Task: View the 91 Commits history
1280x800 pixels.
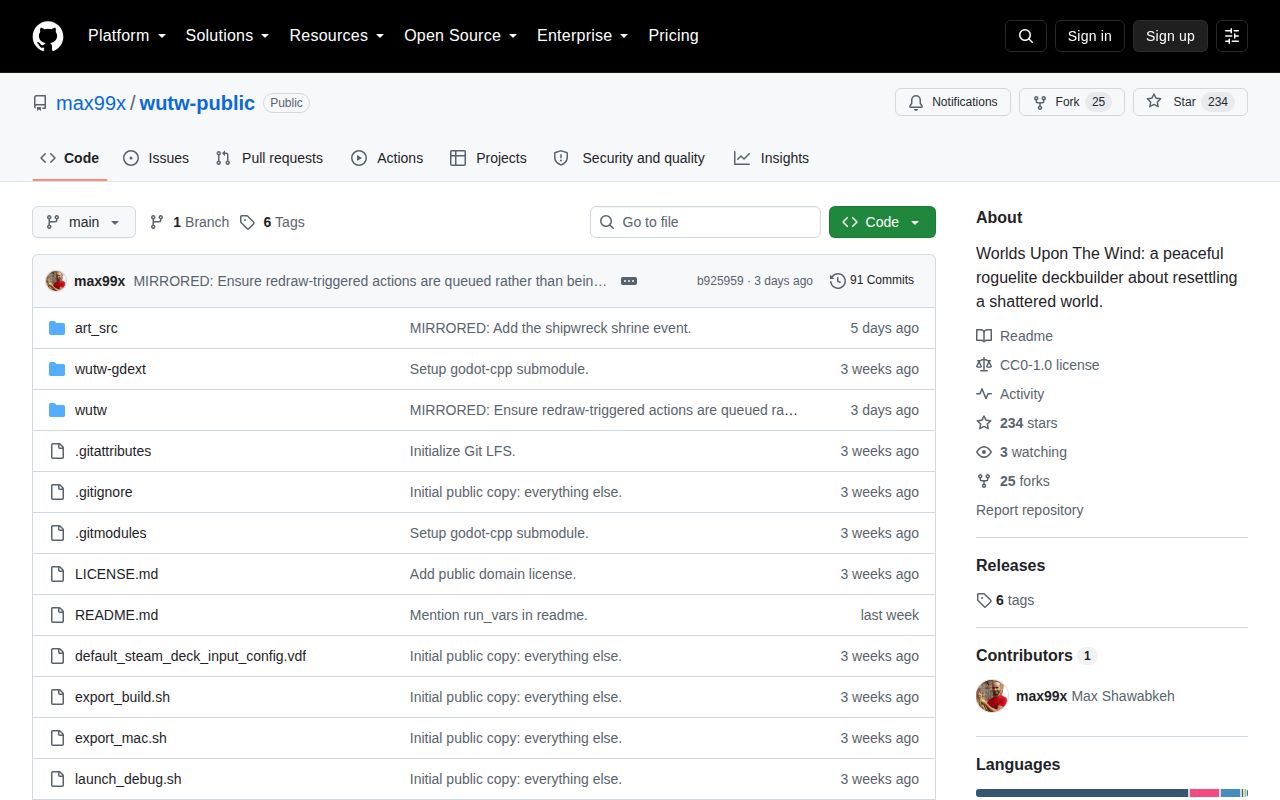Action: click(x=872, y=281)
